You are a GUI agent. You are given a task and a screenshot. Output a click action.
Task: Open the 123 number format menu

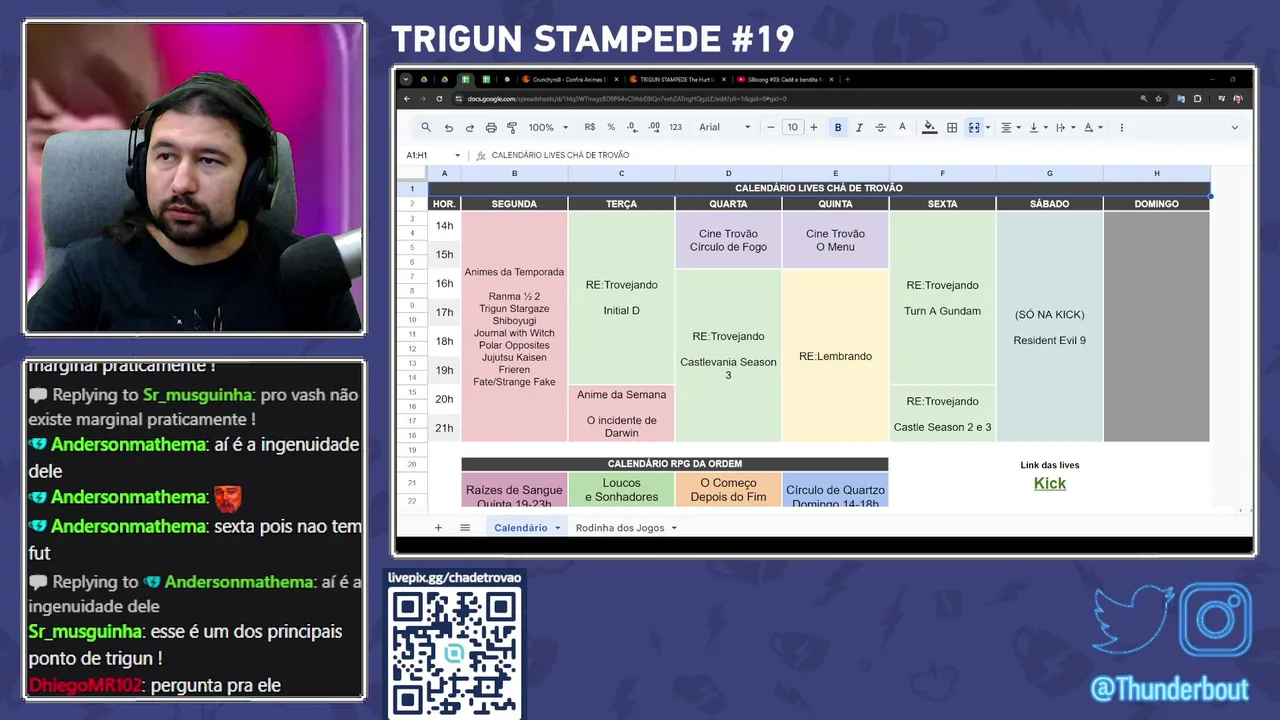(x=676, y=127)
